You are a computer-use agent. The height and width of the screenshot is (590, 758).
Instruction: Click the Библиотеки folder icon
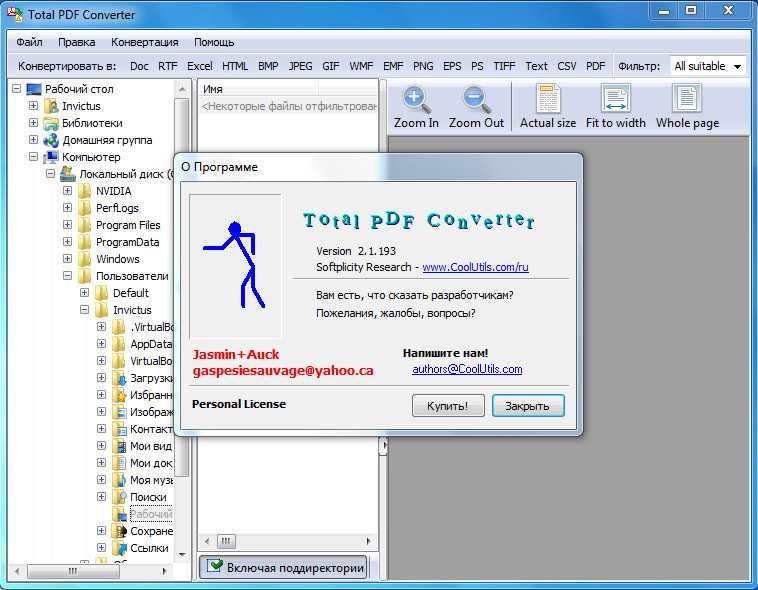pyautogui.click(x=51, y=123)
